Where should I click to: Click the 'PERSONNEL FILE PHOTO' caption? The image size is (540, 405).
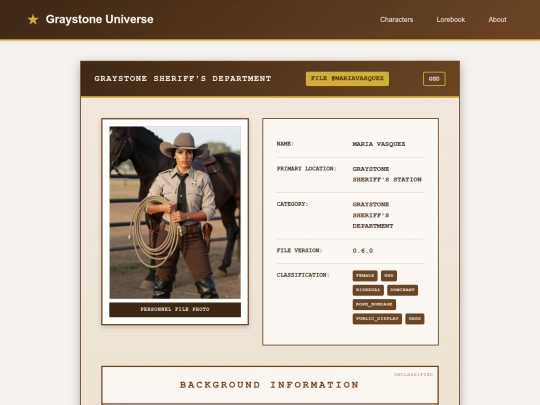point(175,309)
